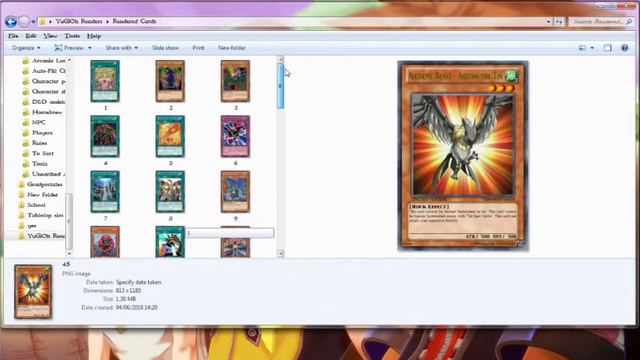640x360 pixels.
Task: Toggle the preview pane button
Action: coord(608,48)
